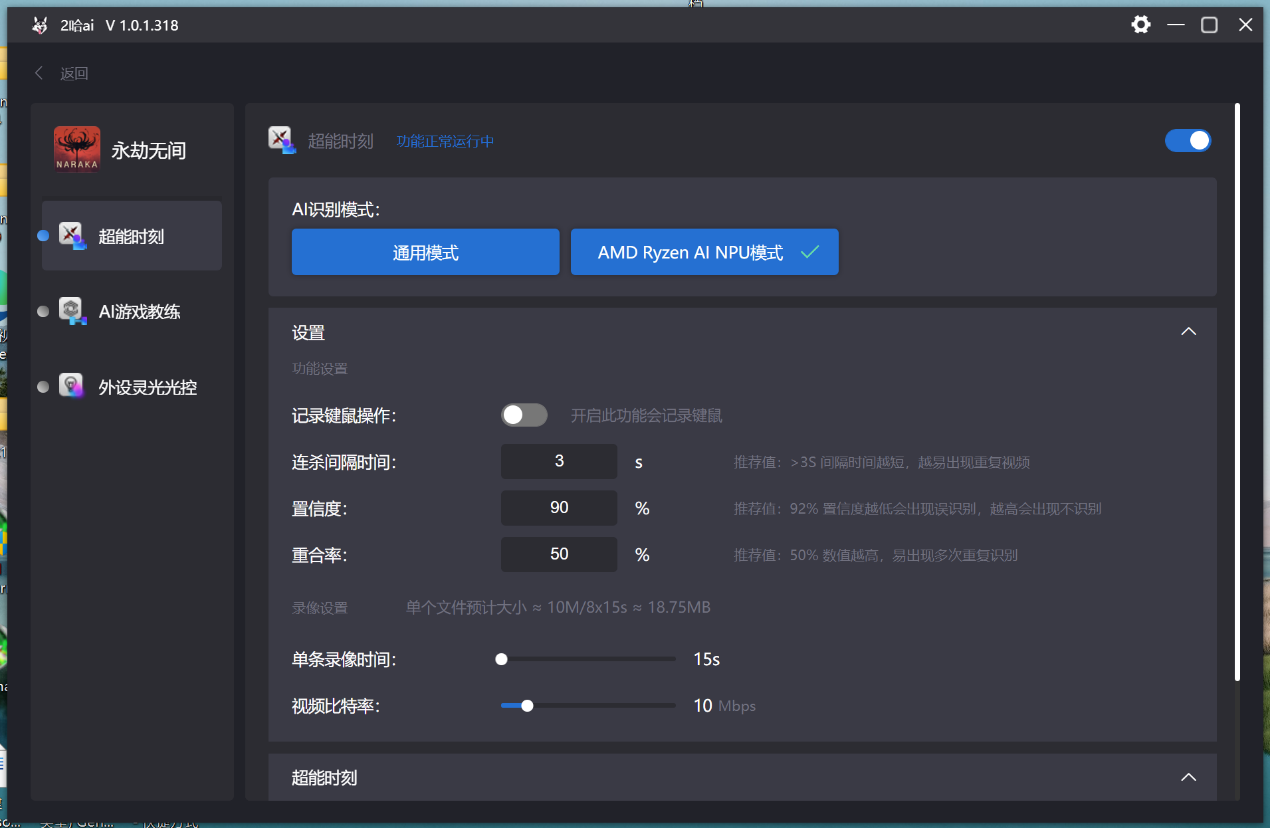Viewport: 1270px width, 828px height.
Task: Turn off the 超能时刻 main toggle
Action: click(x=1188, y=141)
